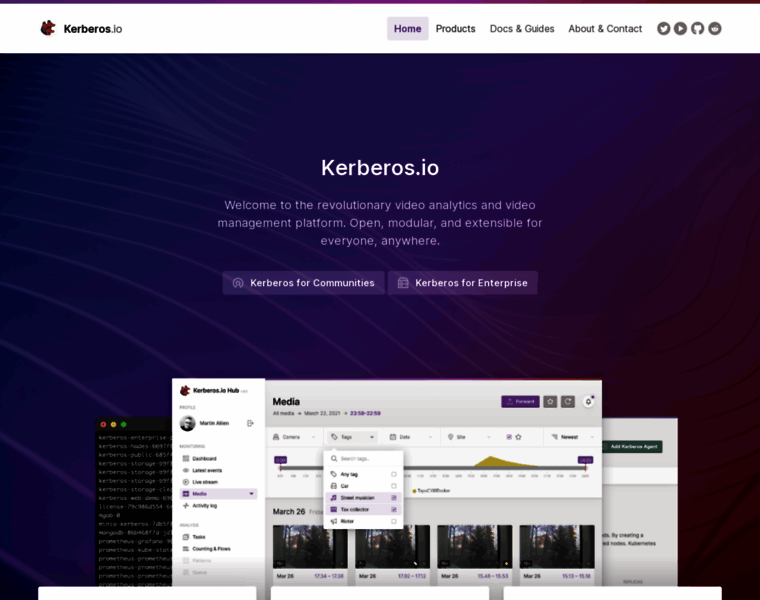Open the Twitter social icon

664,29
